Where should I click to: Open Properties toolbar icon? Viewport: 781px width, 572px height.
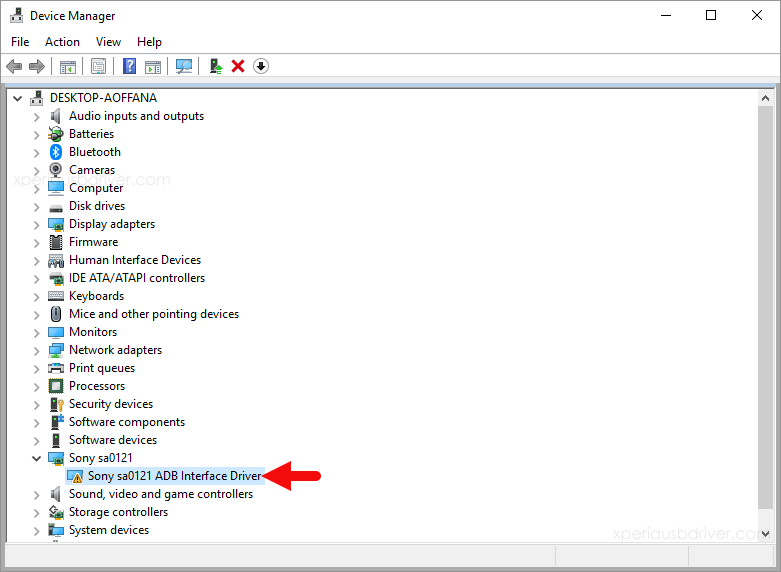(x=99, y=66)
